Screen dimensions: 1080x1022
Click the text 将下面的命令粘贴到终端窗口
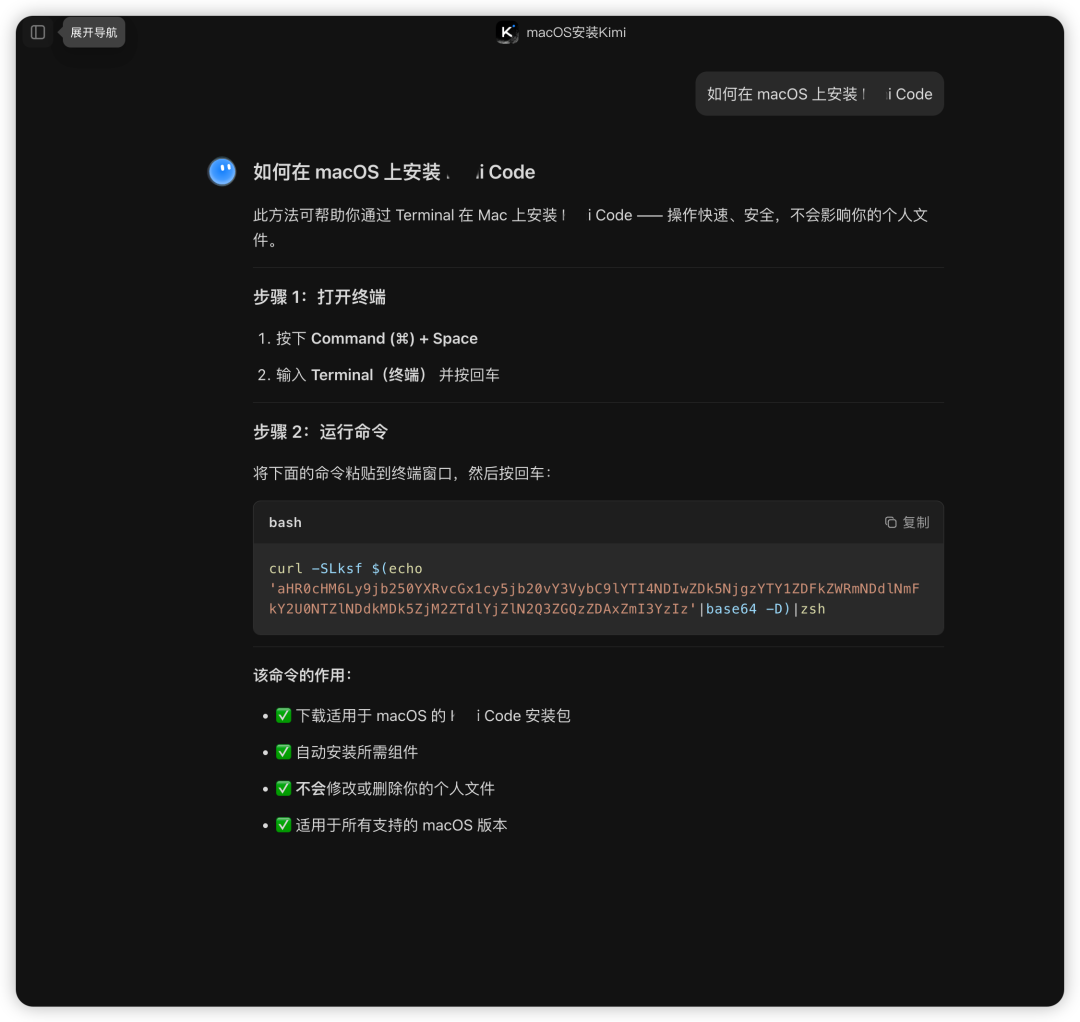click(402, 473)
